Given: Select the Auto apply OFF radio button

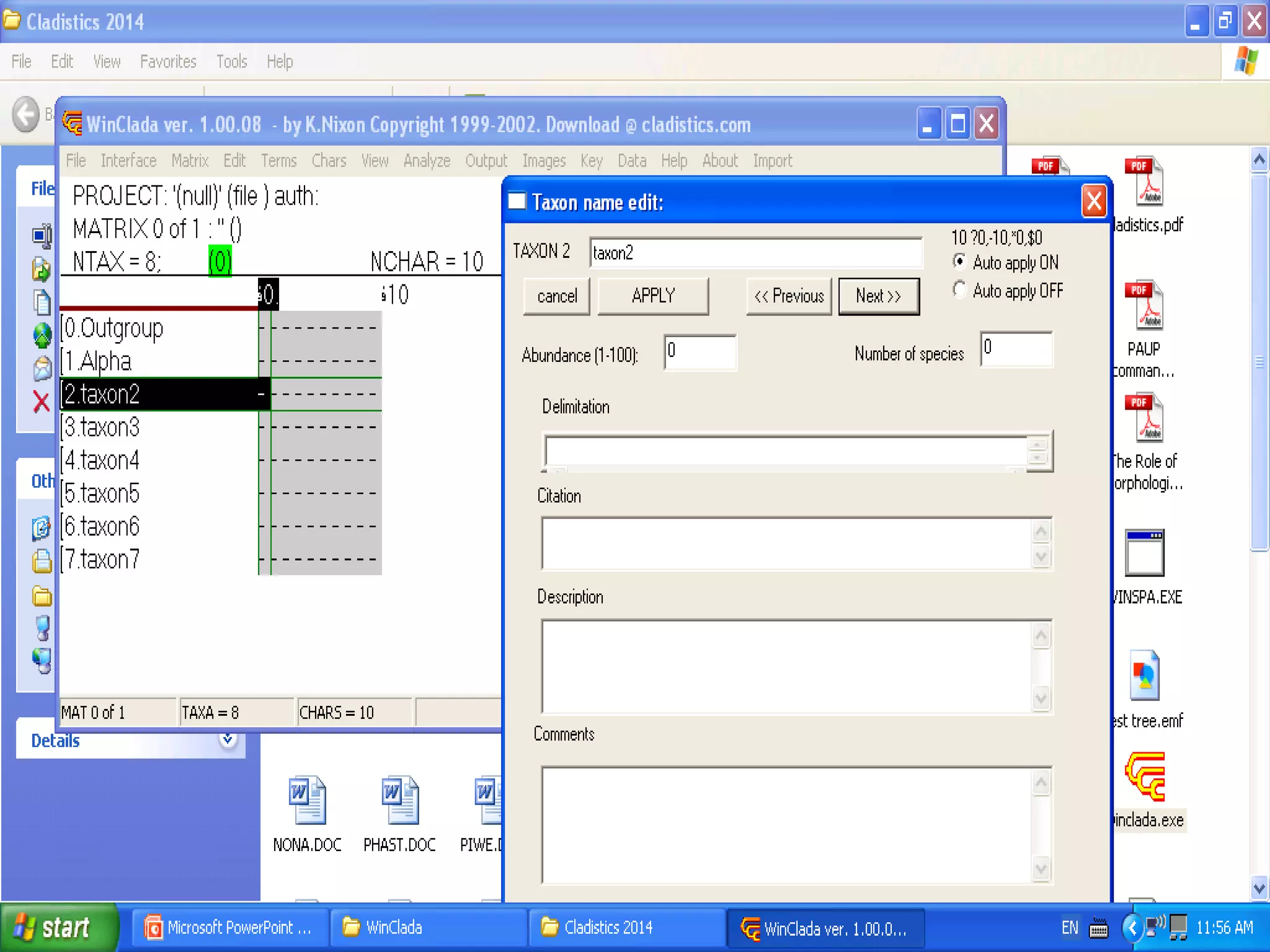Looking at the screenshot, I should tap(959, 289).
